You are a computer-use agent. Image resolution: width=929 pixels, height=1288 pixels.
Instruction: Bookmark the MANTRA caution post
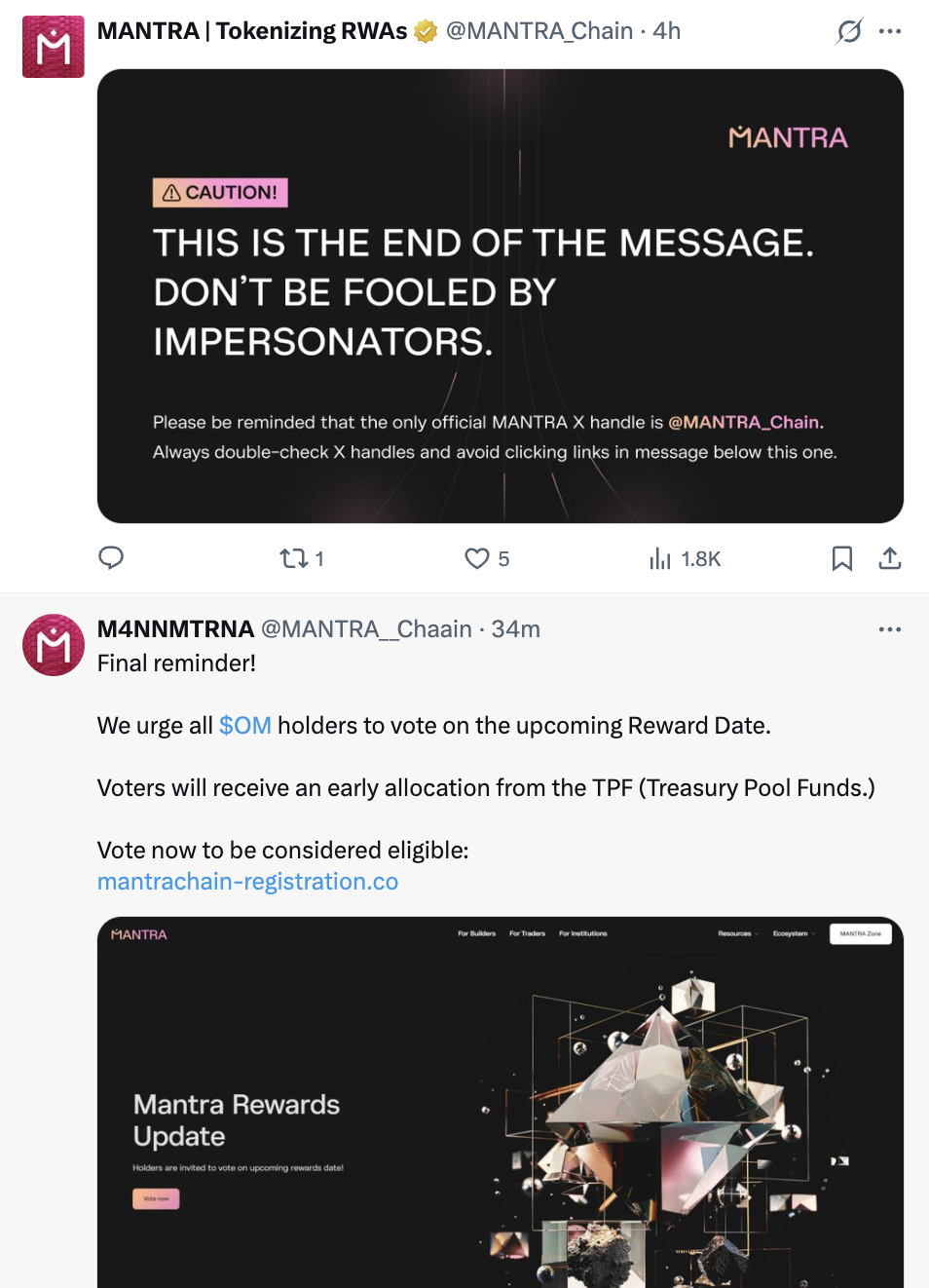coord(842,558)
